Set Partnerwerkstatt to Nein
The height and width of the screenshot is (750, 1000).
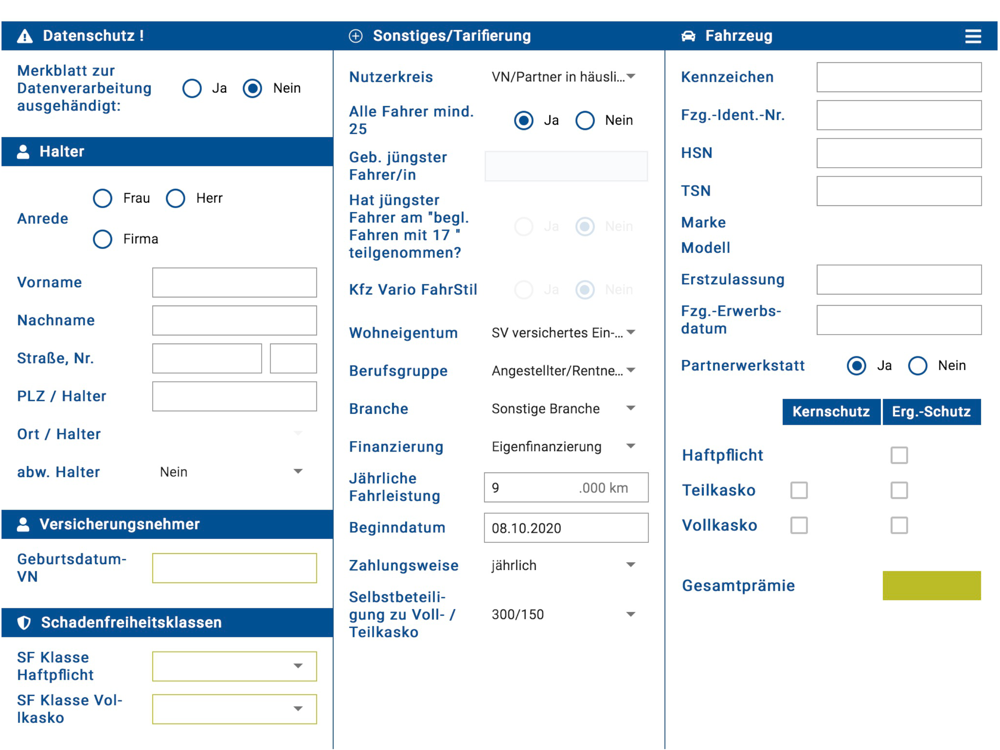[918, 366]
